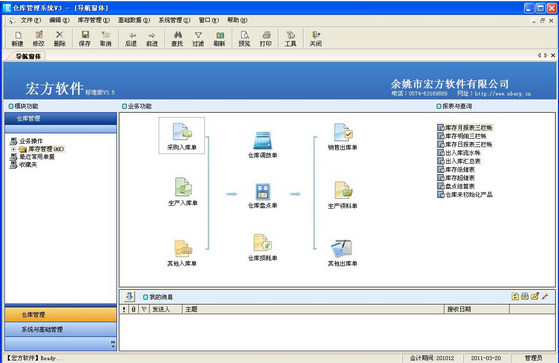Close the document tab with the X
559x363 pixels.
click(x=553, y=55)
